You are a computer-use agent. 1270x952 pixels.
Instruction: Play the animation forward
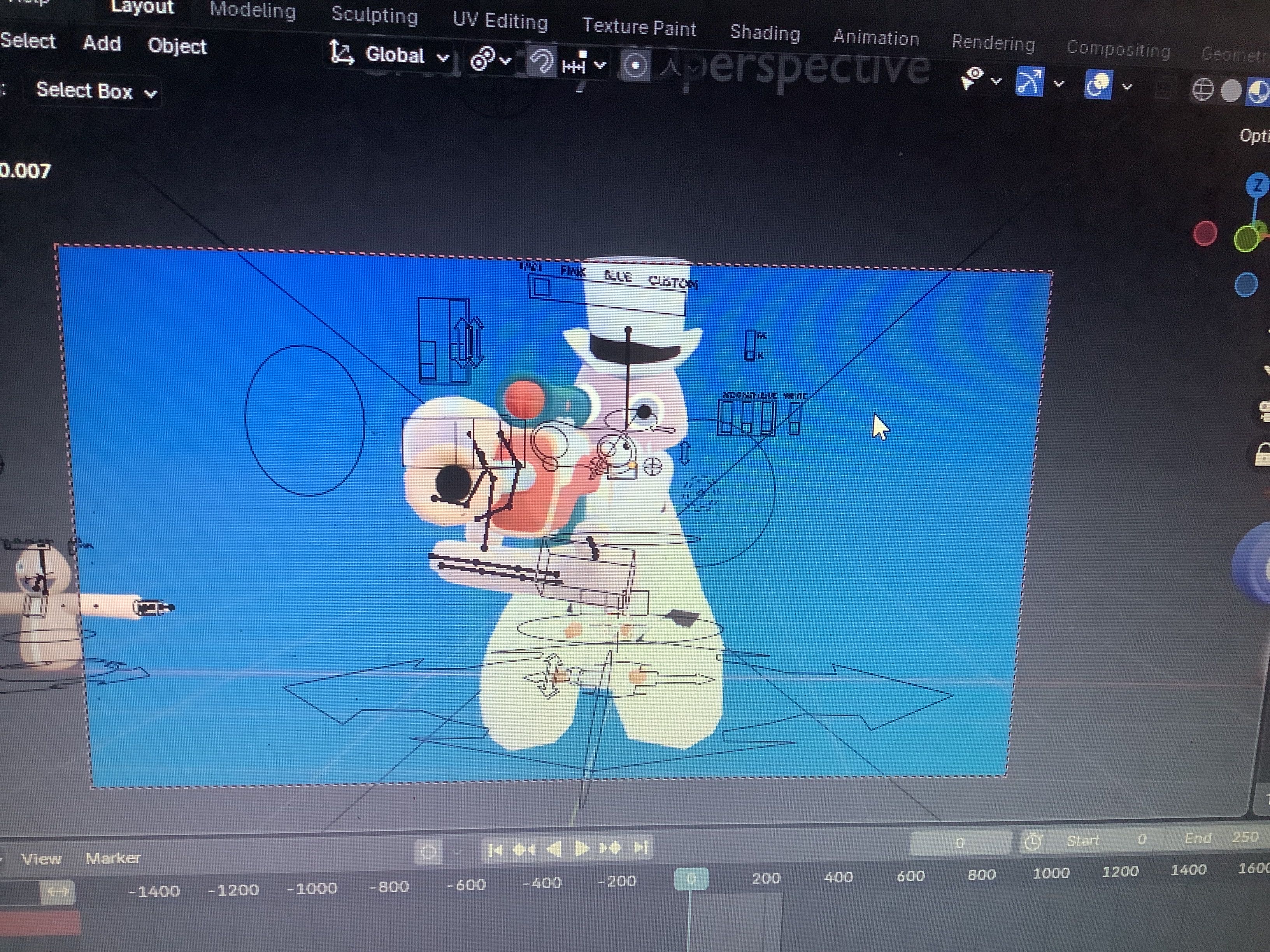tap(582, 848)
